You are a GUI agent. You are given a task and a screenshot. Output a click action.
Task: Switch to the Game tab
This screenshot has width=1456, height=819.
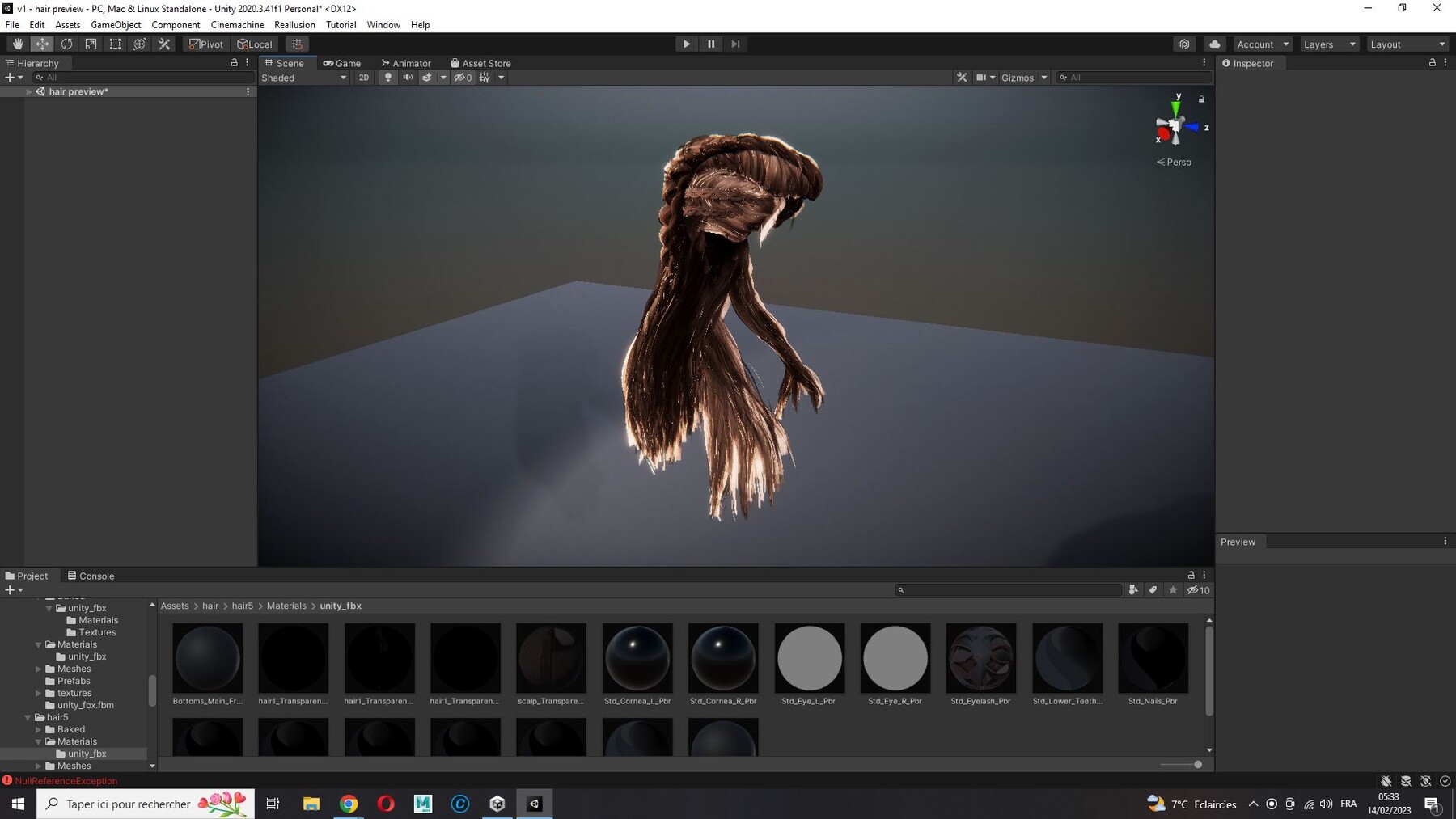(x=342, y=63)
